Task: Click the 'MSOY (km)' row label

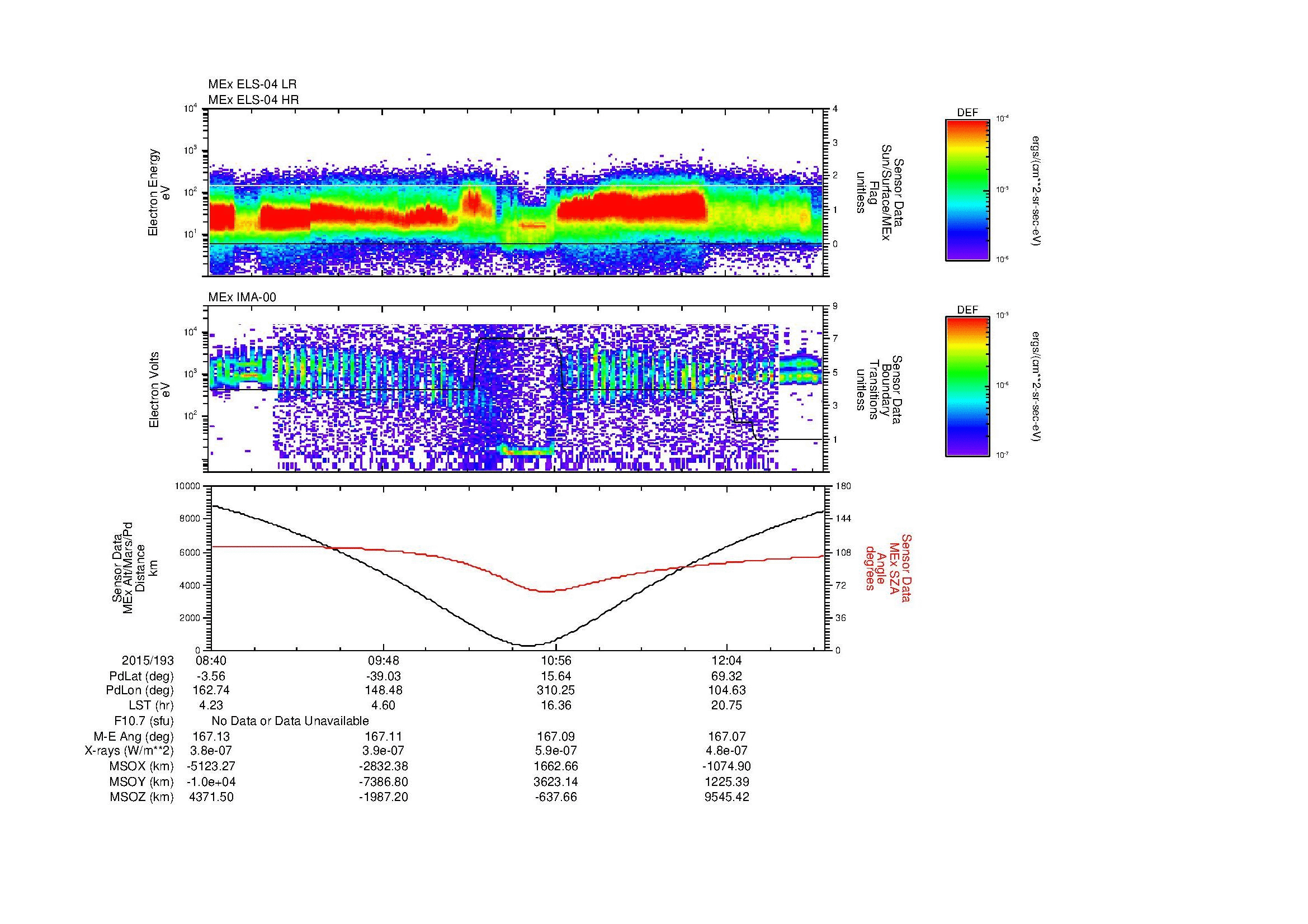Action: click(x=142, y=781)
